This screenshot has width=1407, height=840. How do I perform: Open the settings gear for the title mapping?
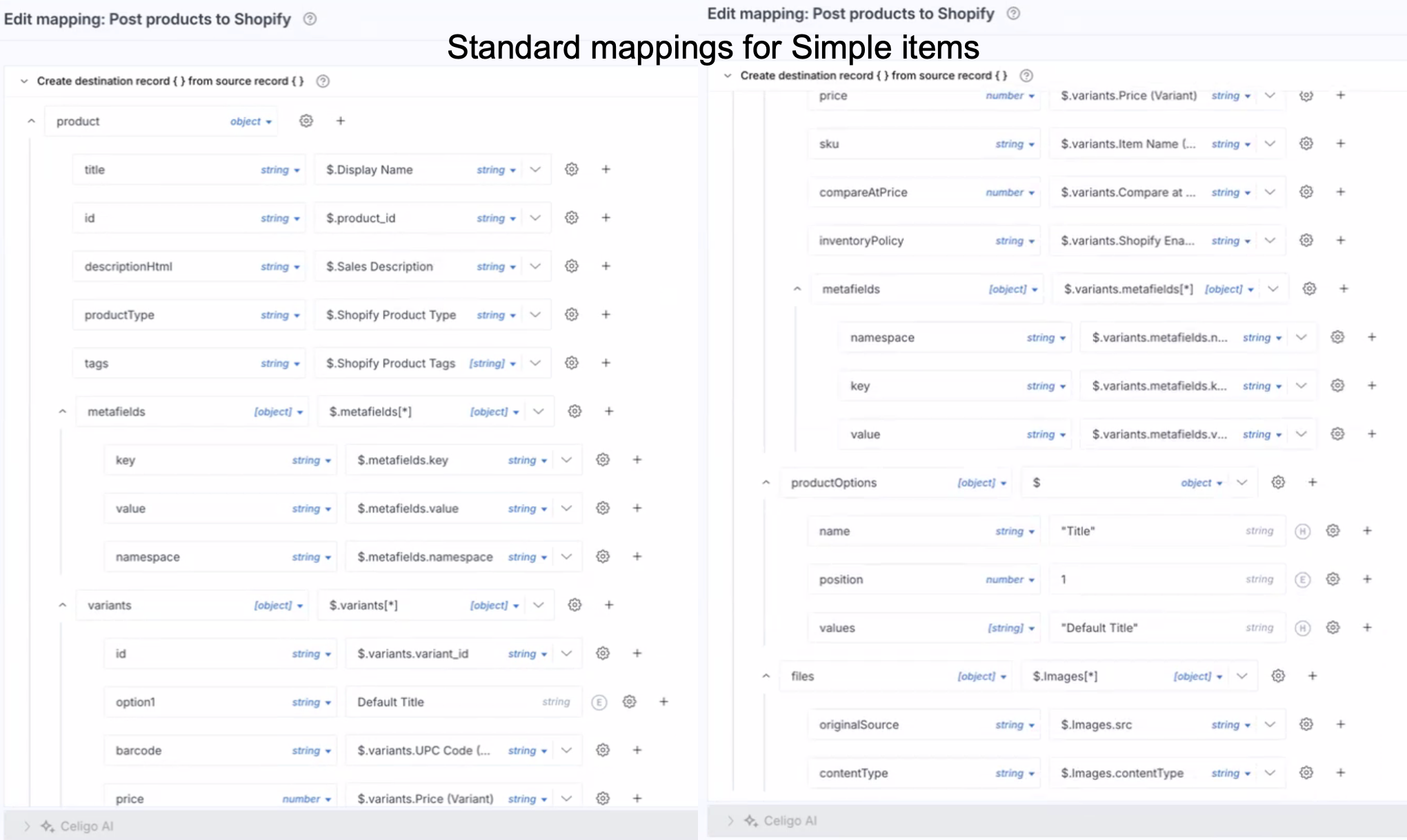571,170
